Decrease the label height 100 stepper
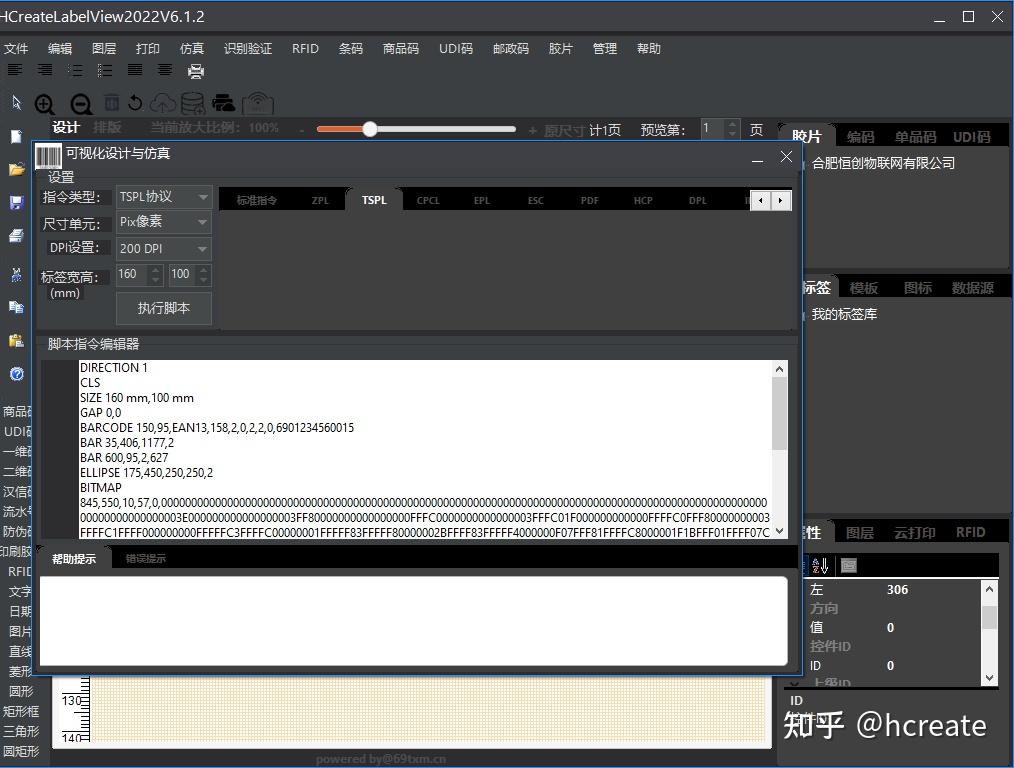Screen dimensions: 1014x768 tap(204, 280)
